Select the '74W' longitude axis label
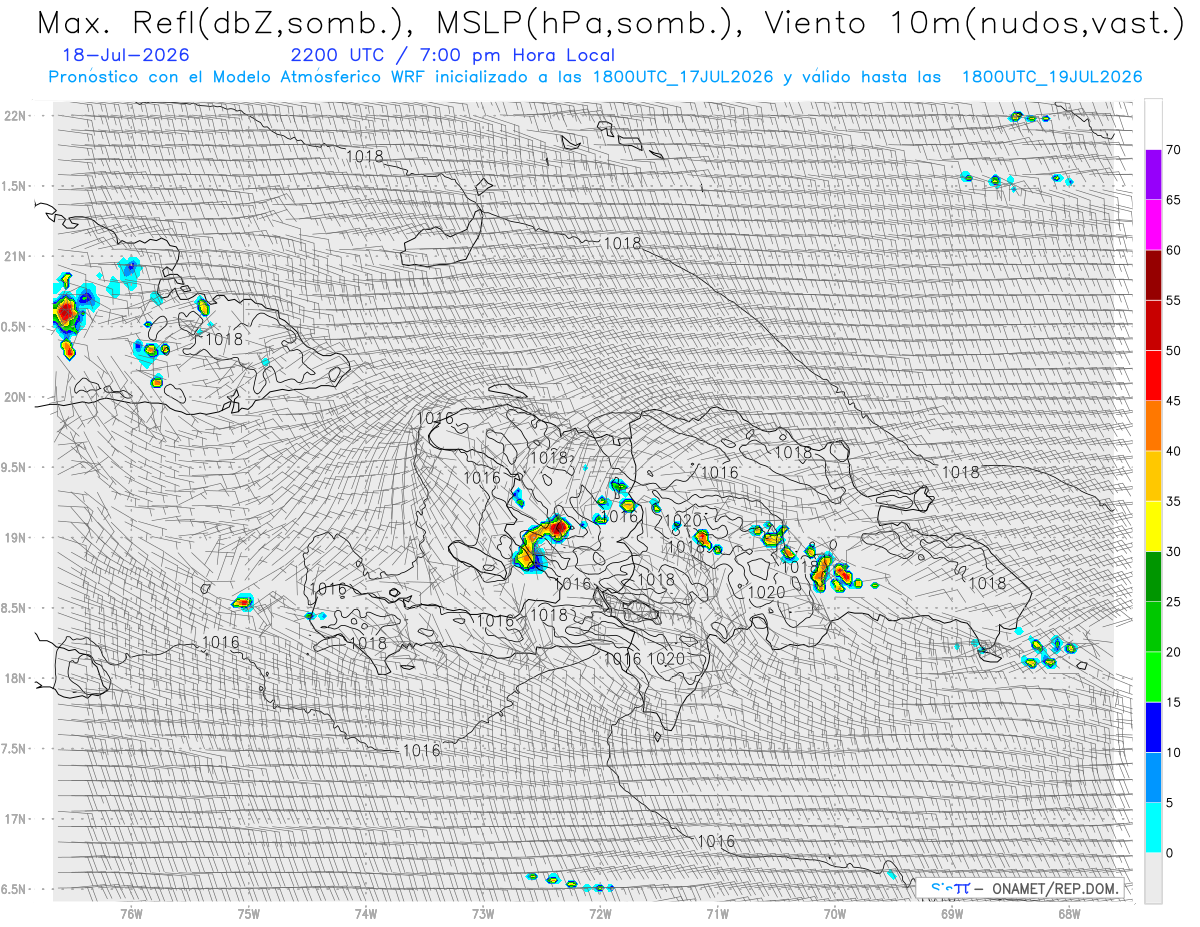The height and width of the screenshot is (927, 1200). [366, 914]
